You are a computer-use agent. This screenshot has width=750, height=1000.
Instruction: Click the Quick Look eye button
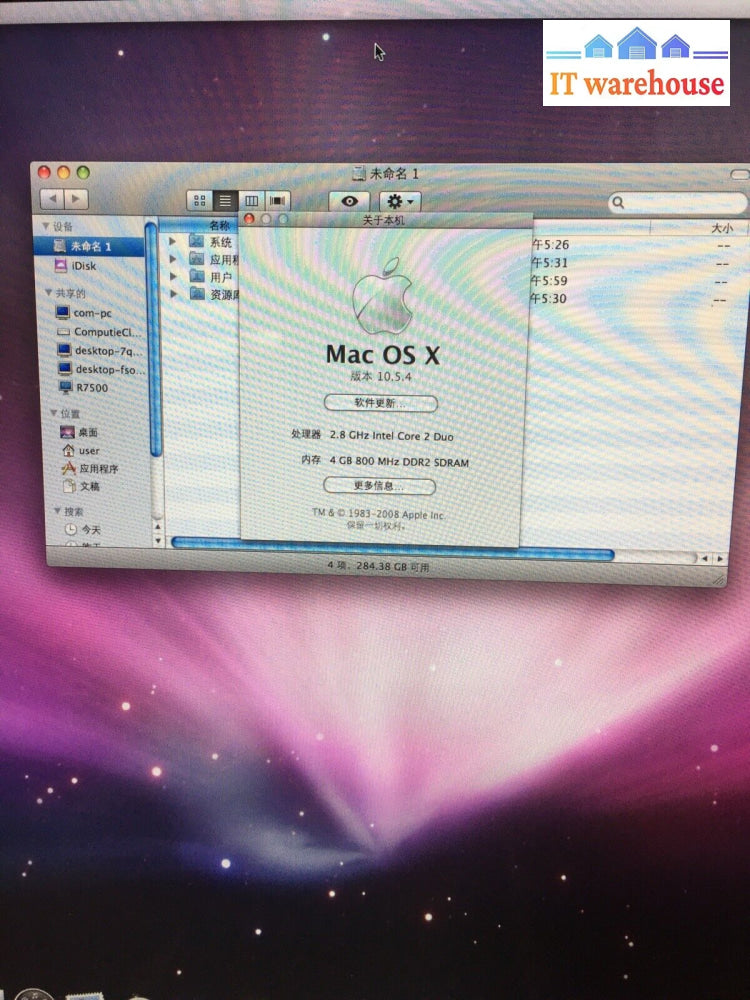349,201
